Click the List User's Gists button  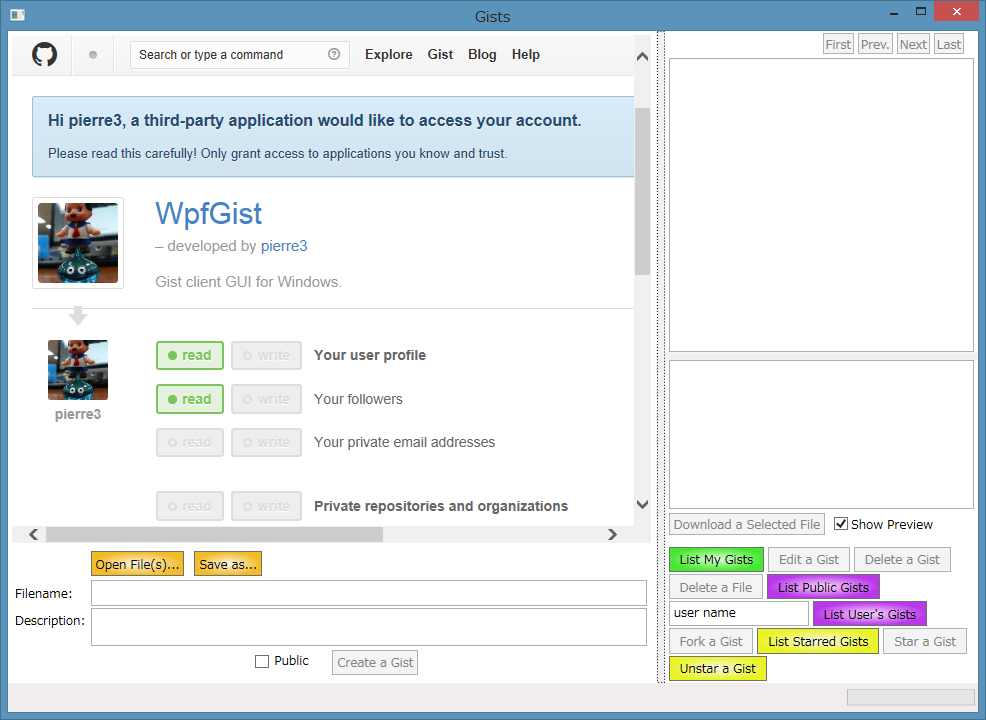click(870, 614)
